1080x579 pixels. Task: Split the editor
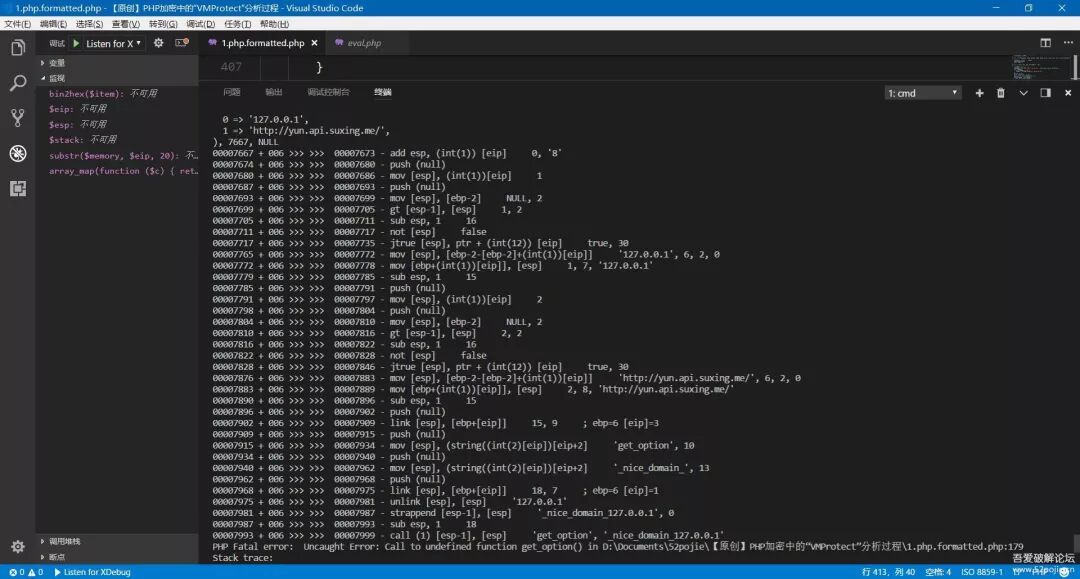tap(1046, 43)
